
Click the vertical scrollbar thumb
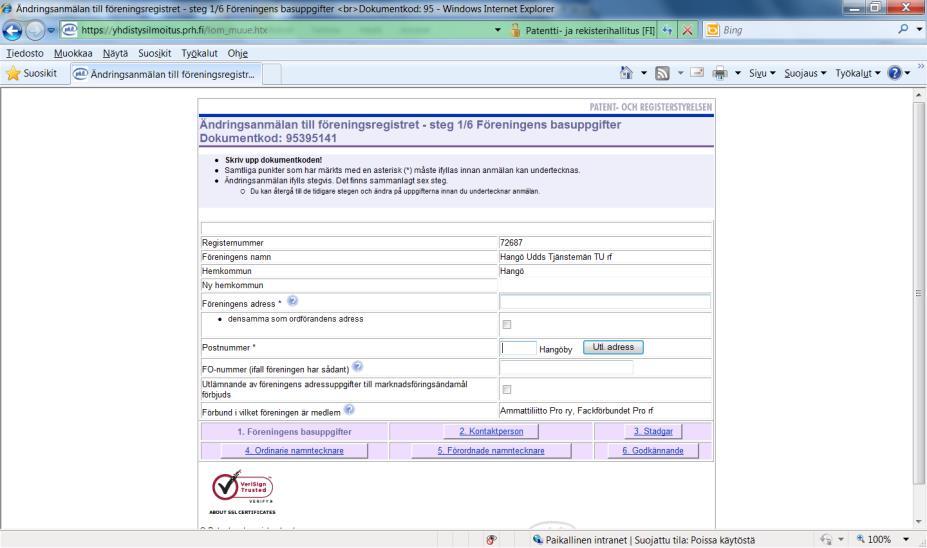[919, 293]
